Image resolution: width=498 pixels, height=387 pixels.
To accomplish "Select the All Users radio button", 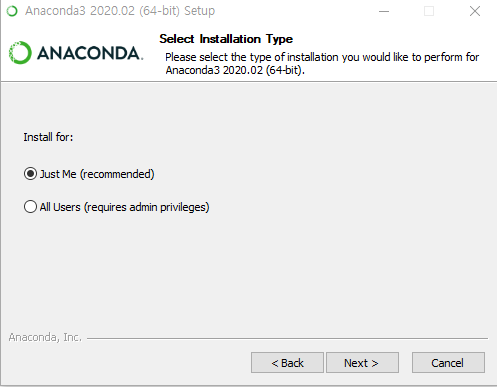I will 30,207.
